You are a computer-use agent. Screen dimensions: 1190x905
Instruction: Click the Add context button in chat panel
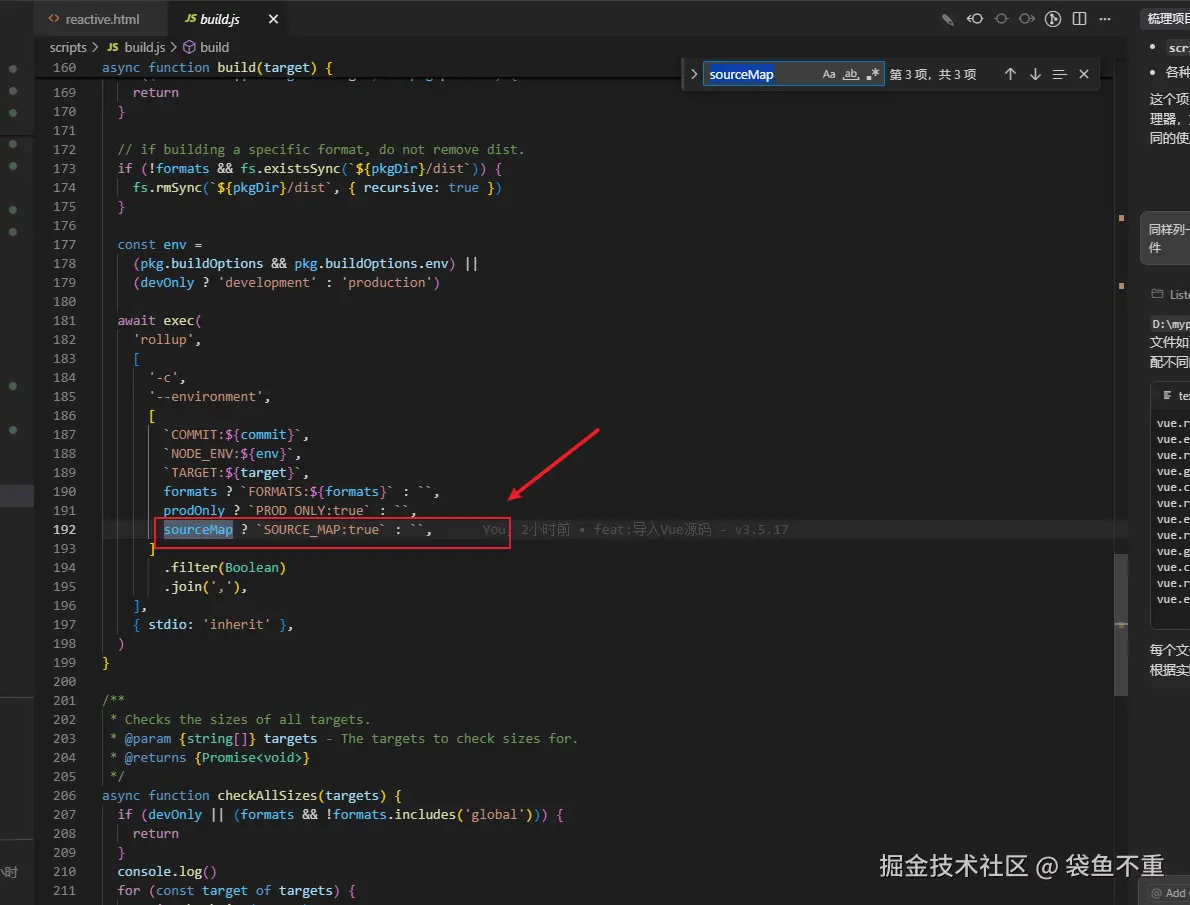(x=1167, y=893)
